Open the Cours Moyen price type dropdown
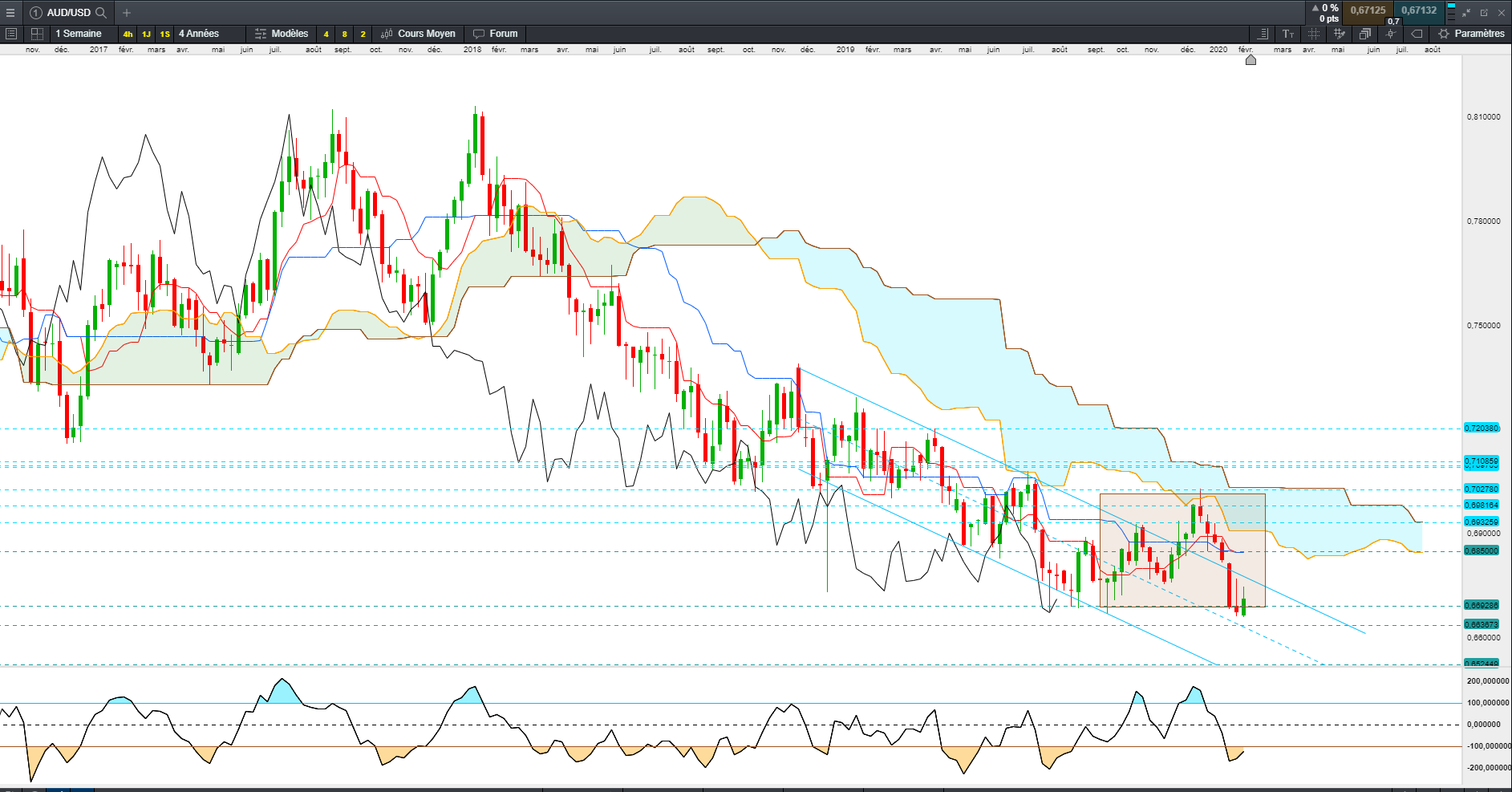Image resolution: width=1512 pixels, height=792 pixels. [x=419, y=34]
